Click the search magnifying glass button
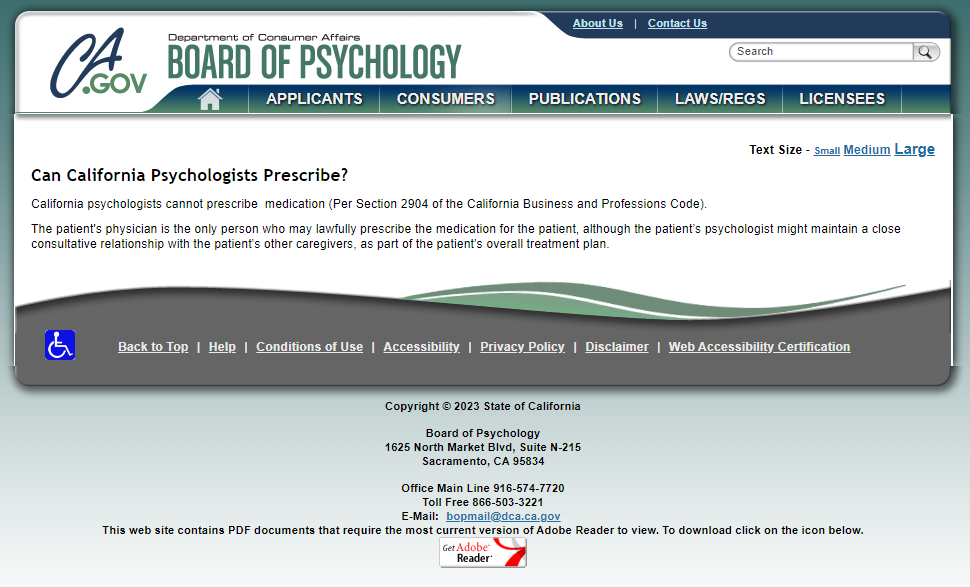This screenshot has height=587, width=970. coord(926,52)
